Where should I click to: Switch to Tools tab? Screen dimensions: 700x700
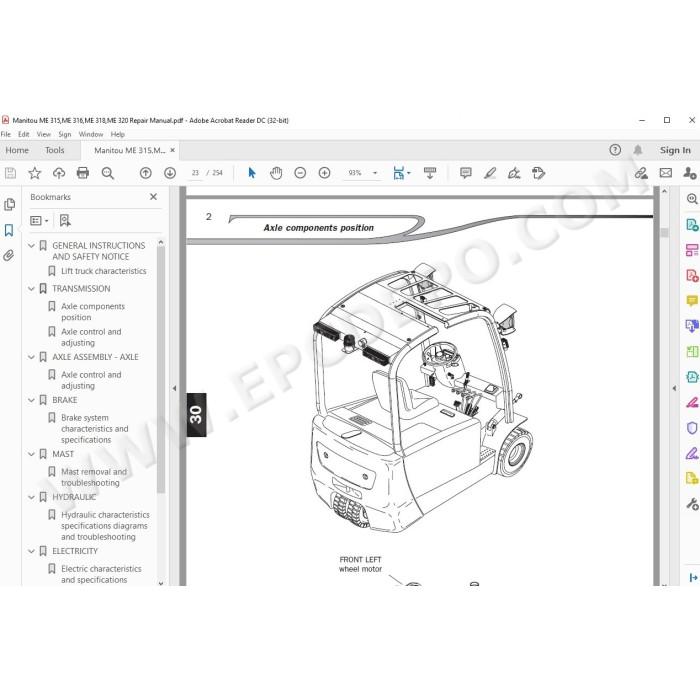point(54,150)
